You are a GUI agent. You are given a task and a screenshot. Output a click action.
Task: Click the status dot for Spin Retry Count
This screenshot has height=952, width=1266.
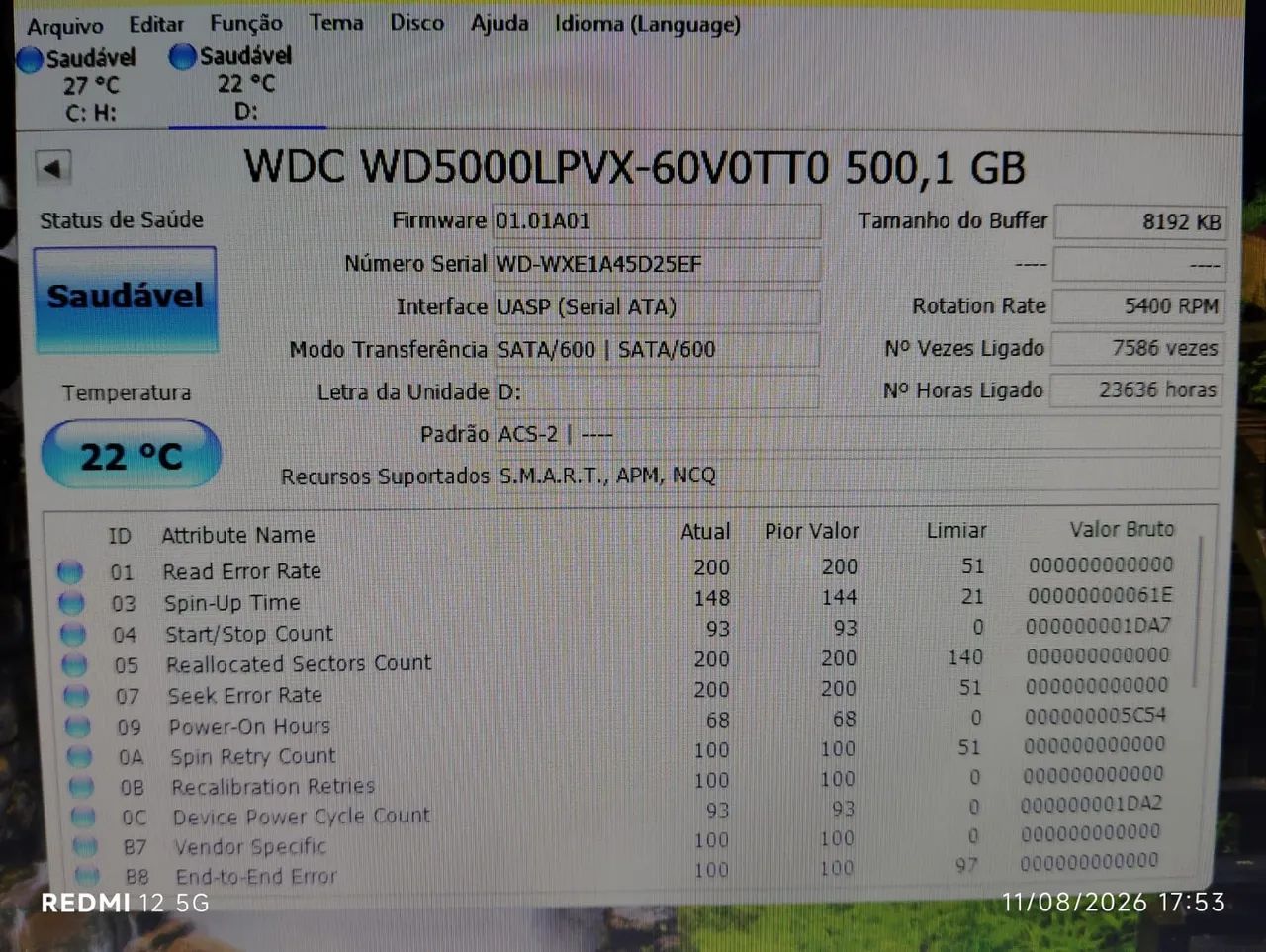(80, 757)
